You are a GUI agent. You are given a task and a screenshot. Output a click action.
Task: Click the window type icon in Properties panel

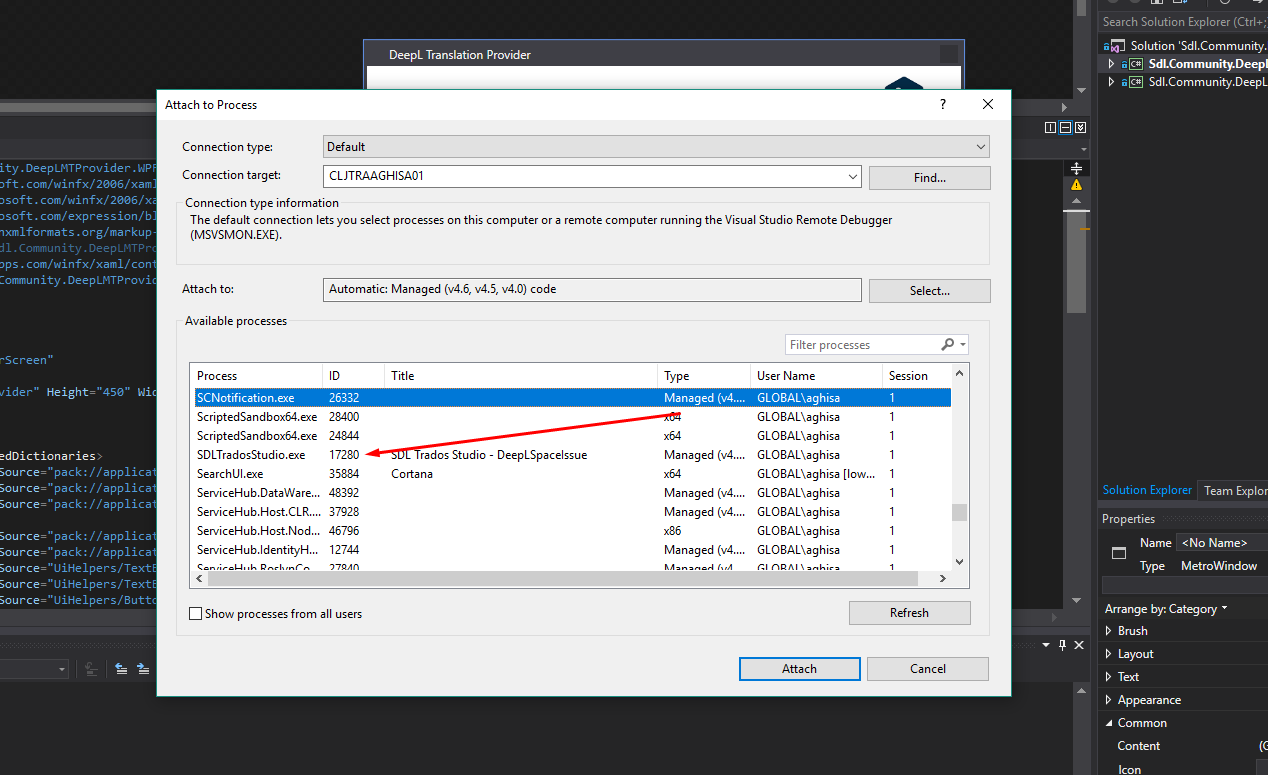[1119, 553]
